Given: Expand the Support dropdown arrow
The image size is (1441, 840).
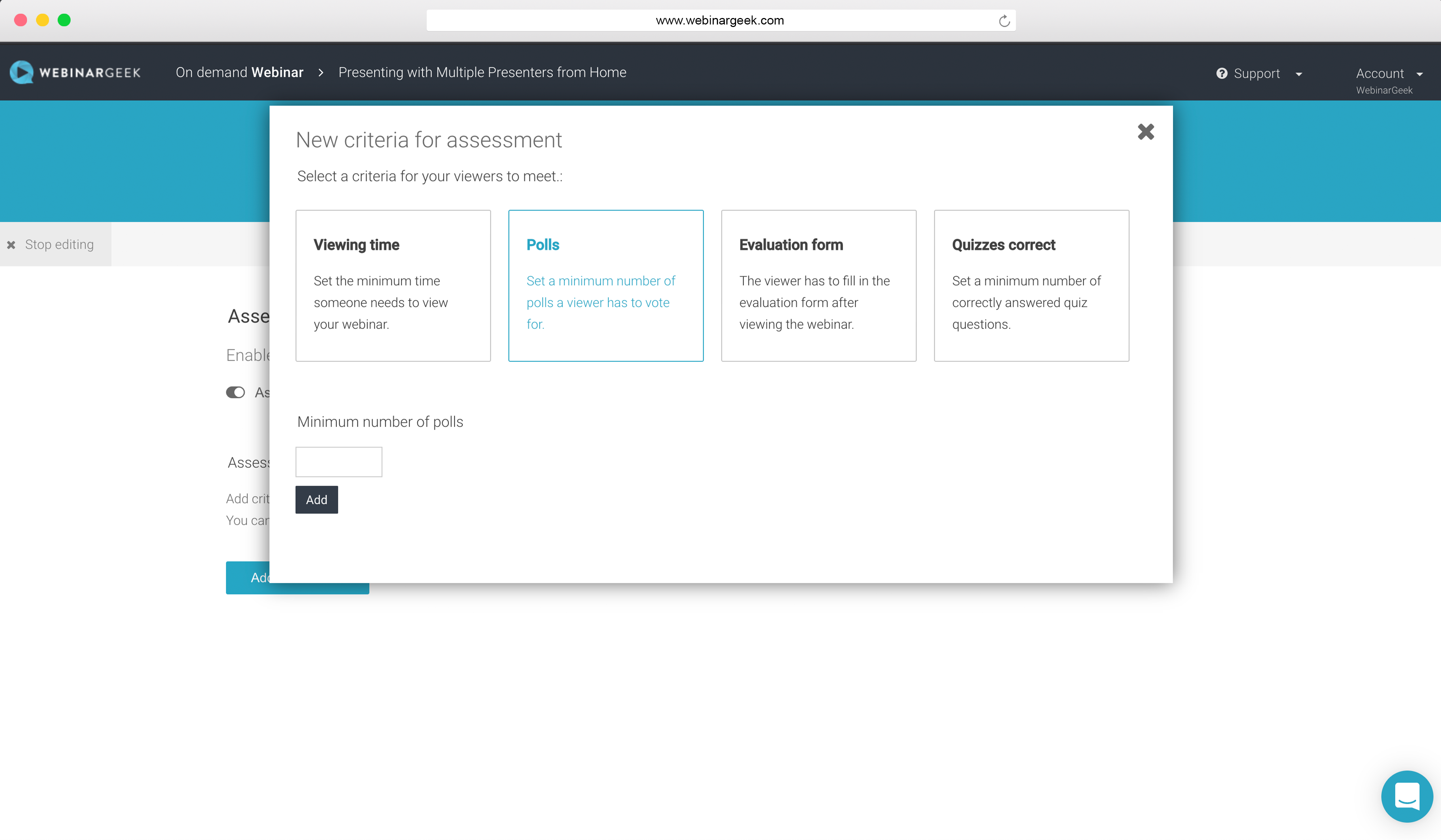Looking at the screenshot, I should pos(1299,74).
